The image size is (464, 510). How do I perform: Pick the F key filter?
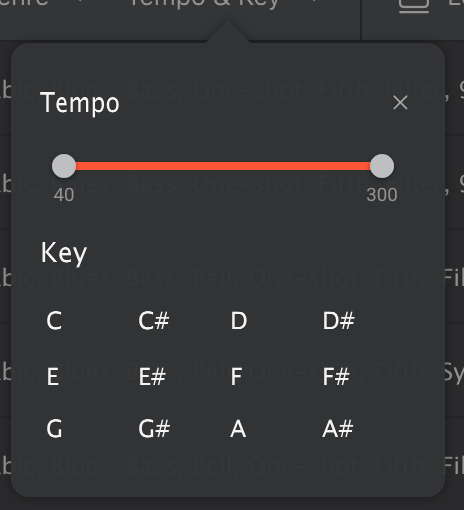(236, 377)
